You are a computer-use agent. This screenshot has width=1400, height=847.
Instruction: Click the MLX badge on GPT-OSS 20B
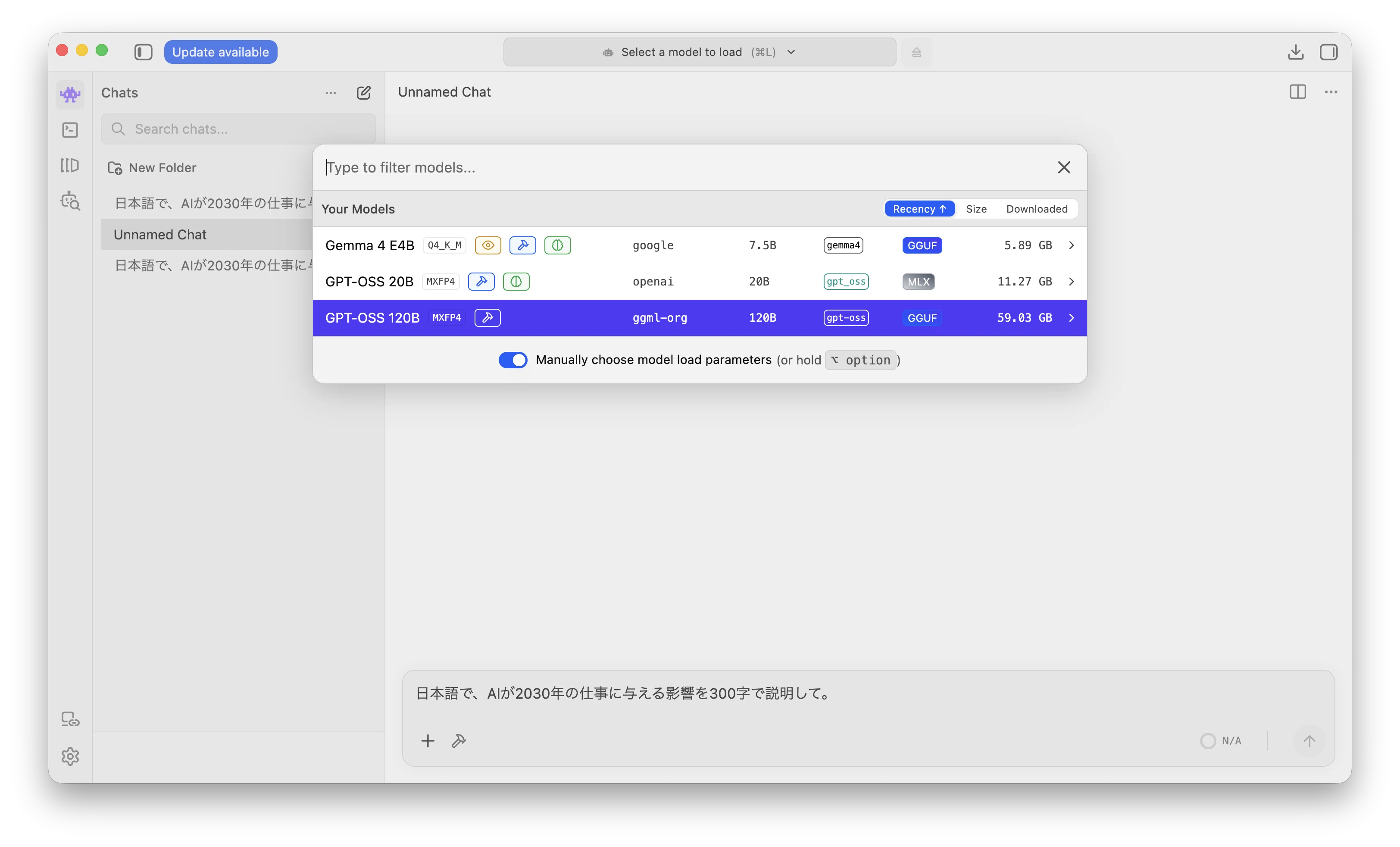pos(918,281)
